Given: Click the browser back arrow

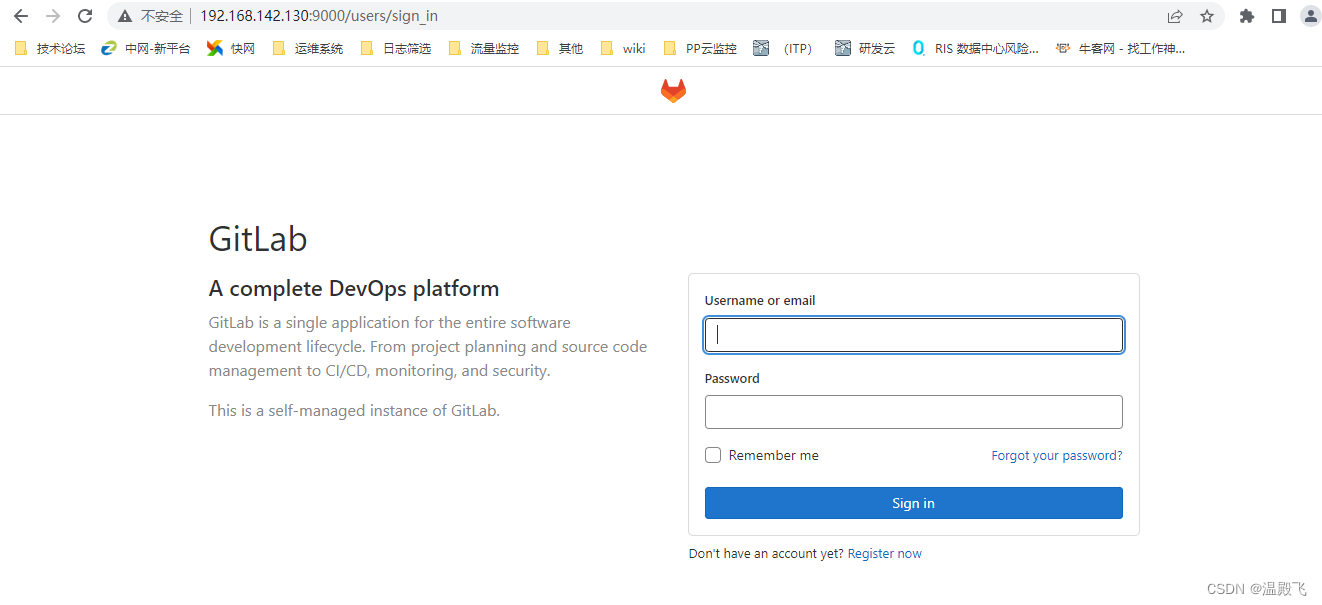Looking at the screenshot, I should pos(21,16).
